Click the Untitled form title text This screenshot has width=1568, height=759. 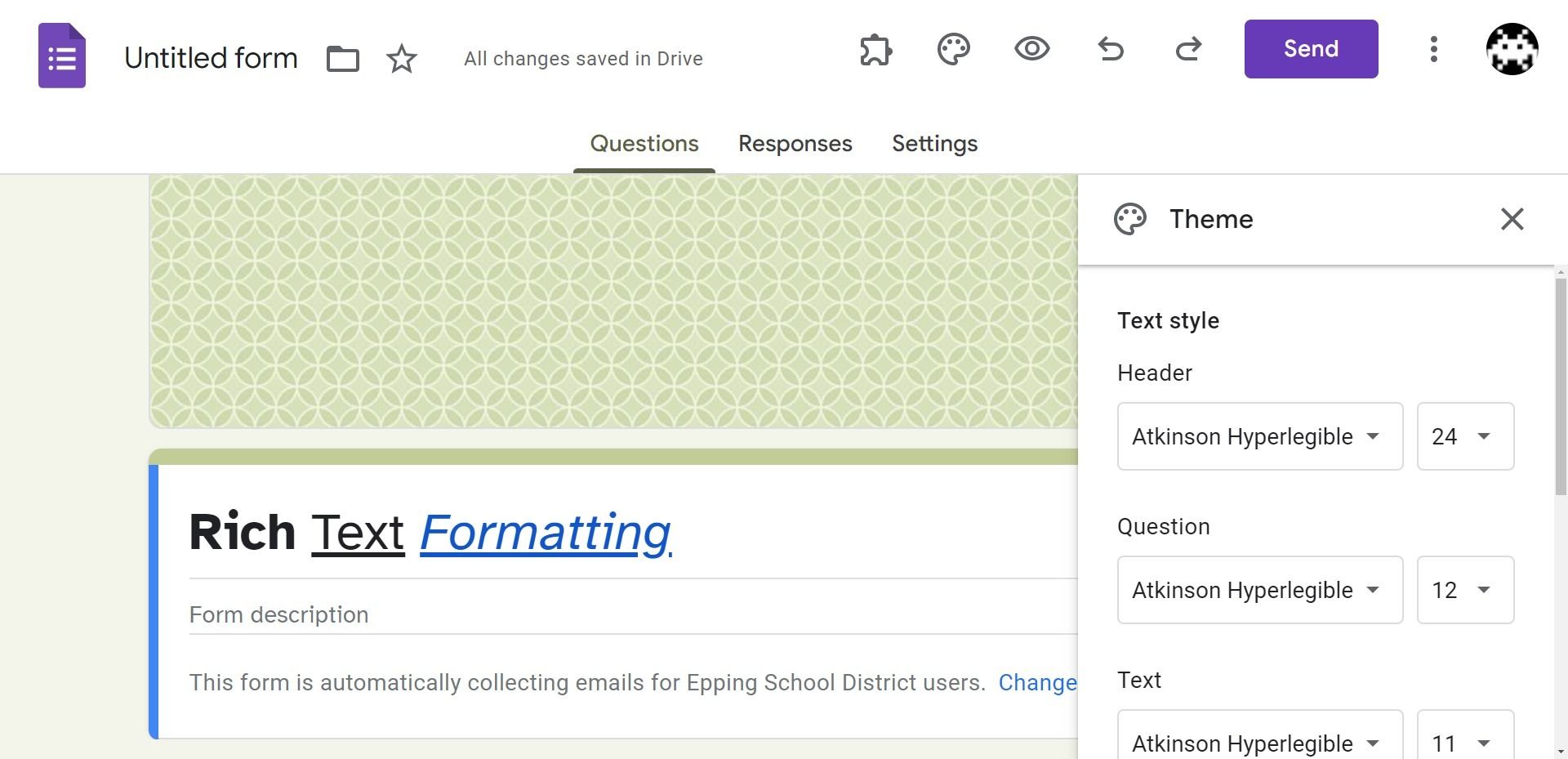[211, 59]
